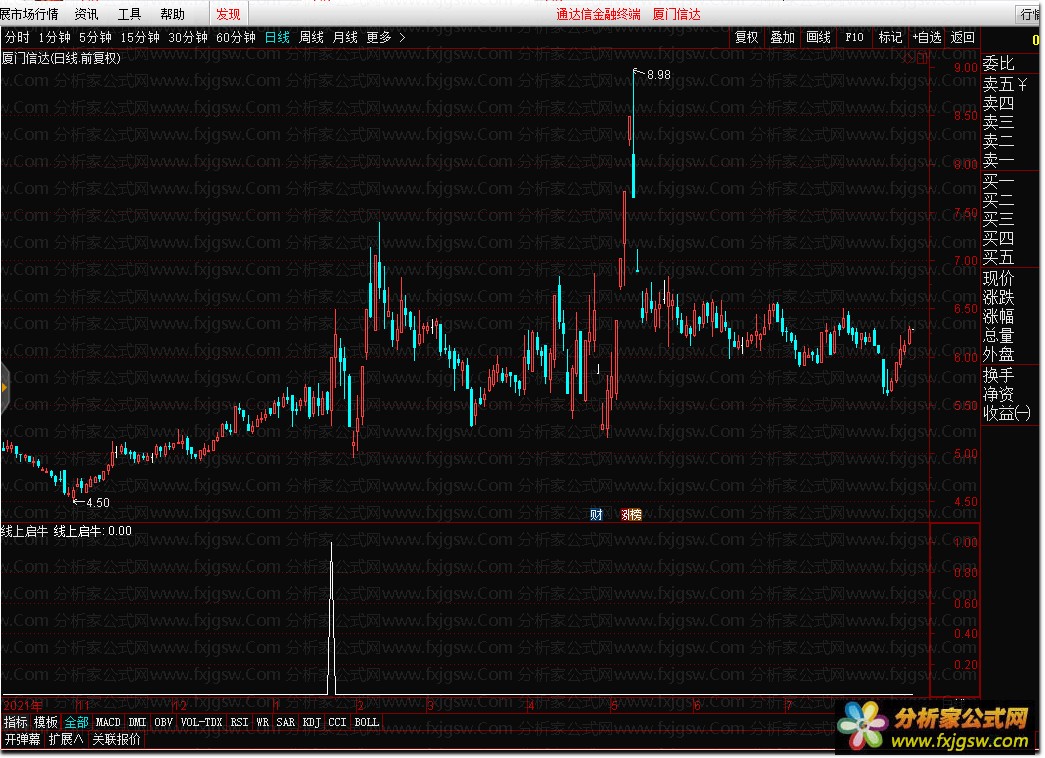Select the OBV indicator
1045x758 pixels.
(x=163, y=722)
